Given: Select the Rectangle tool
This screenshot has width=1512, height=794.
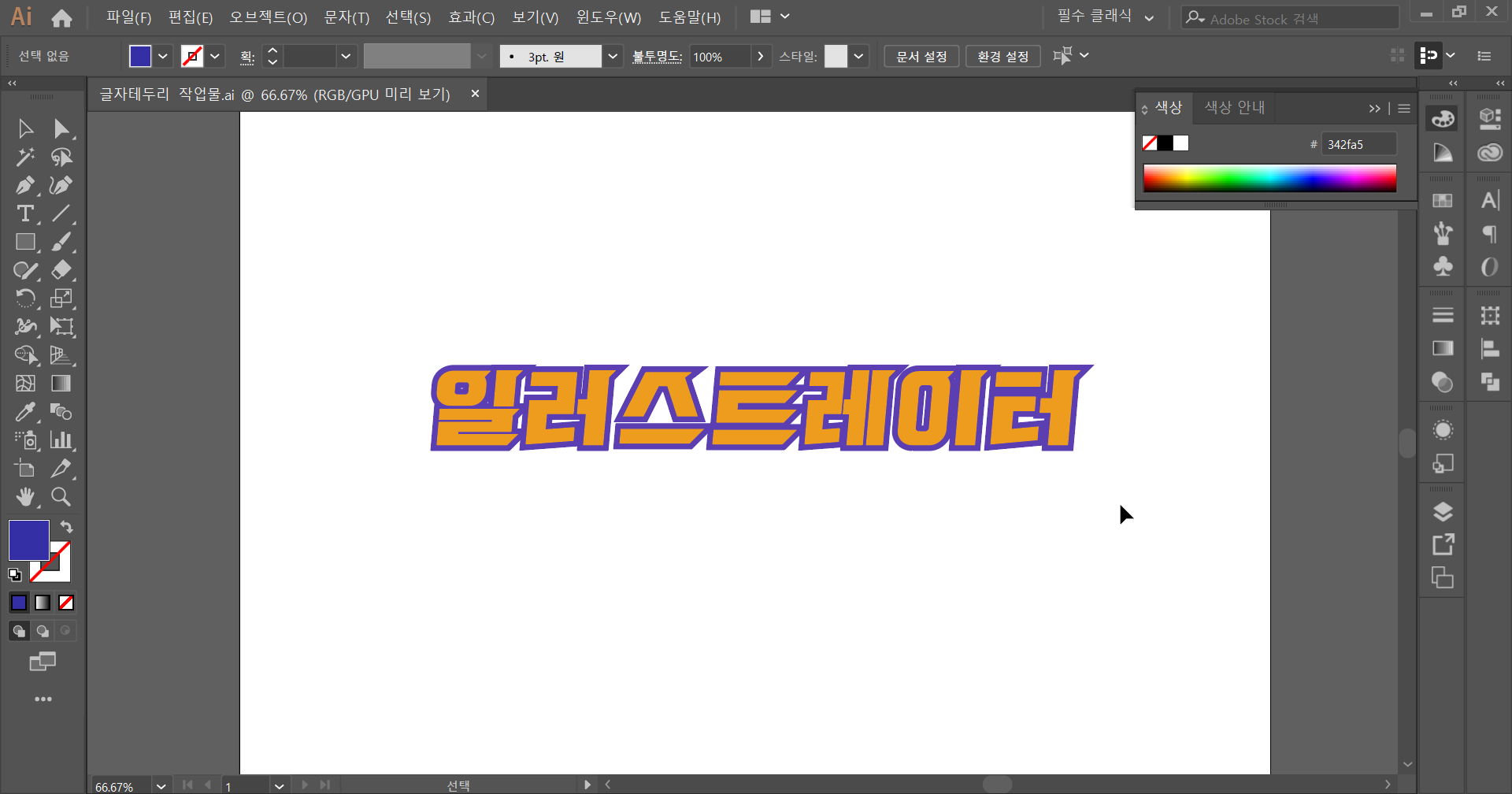Looking at the screenshot, I should tap(25, 242).
